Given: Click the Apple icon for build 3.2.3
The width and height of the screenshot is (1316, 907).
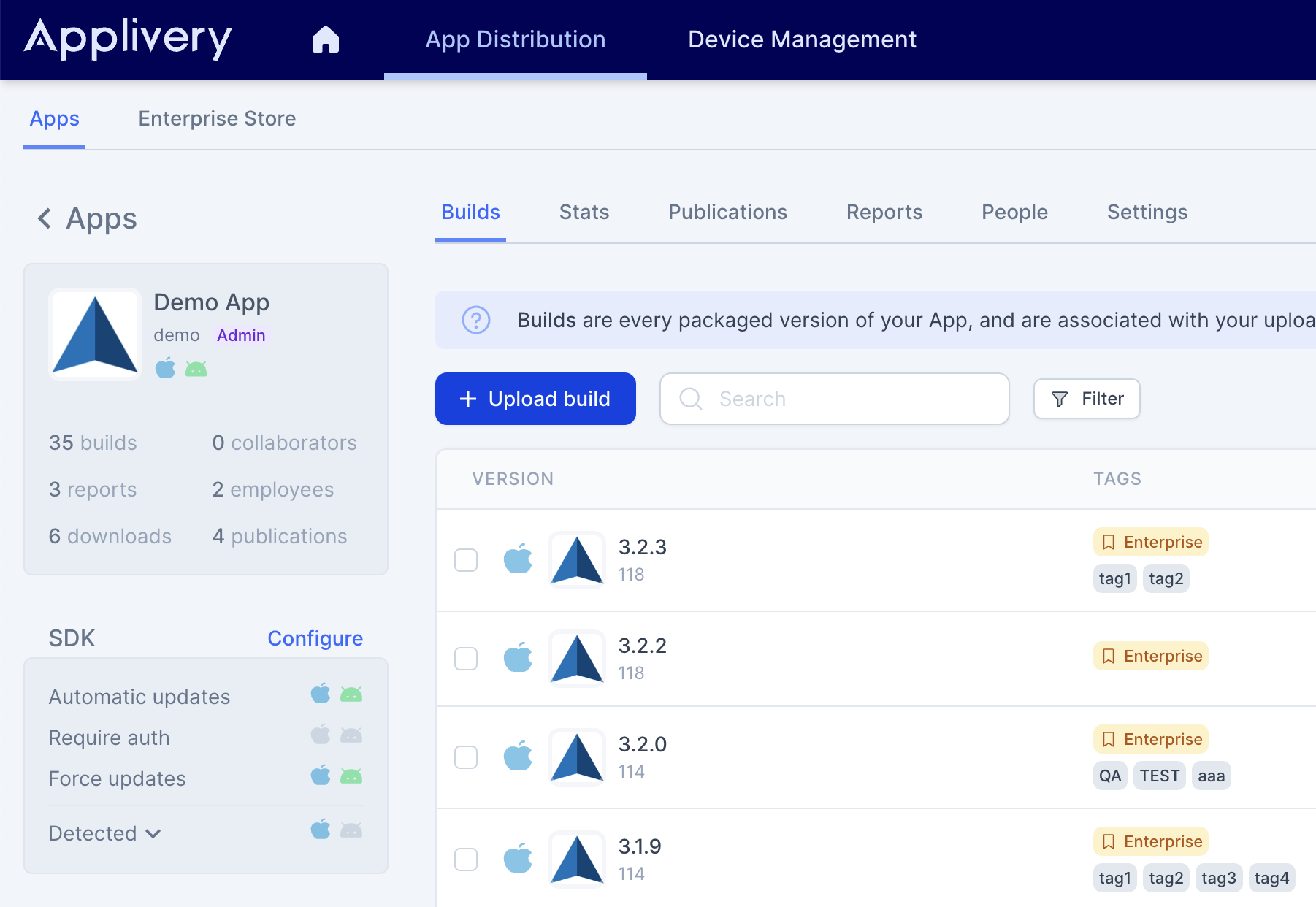Looking at the screenshot, I should [519, 559].
